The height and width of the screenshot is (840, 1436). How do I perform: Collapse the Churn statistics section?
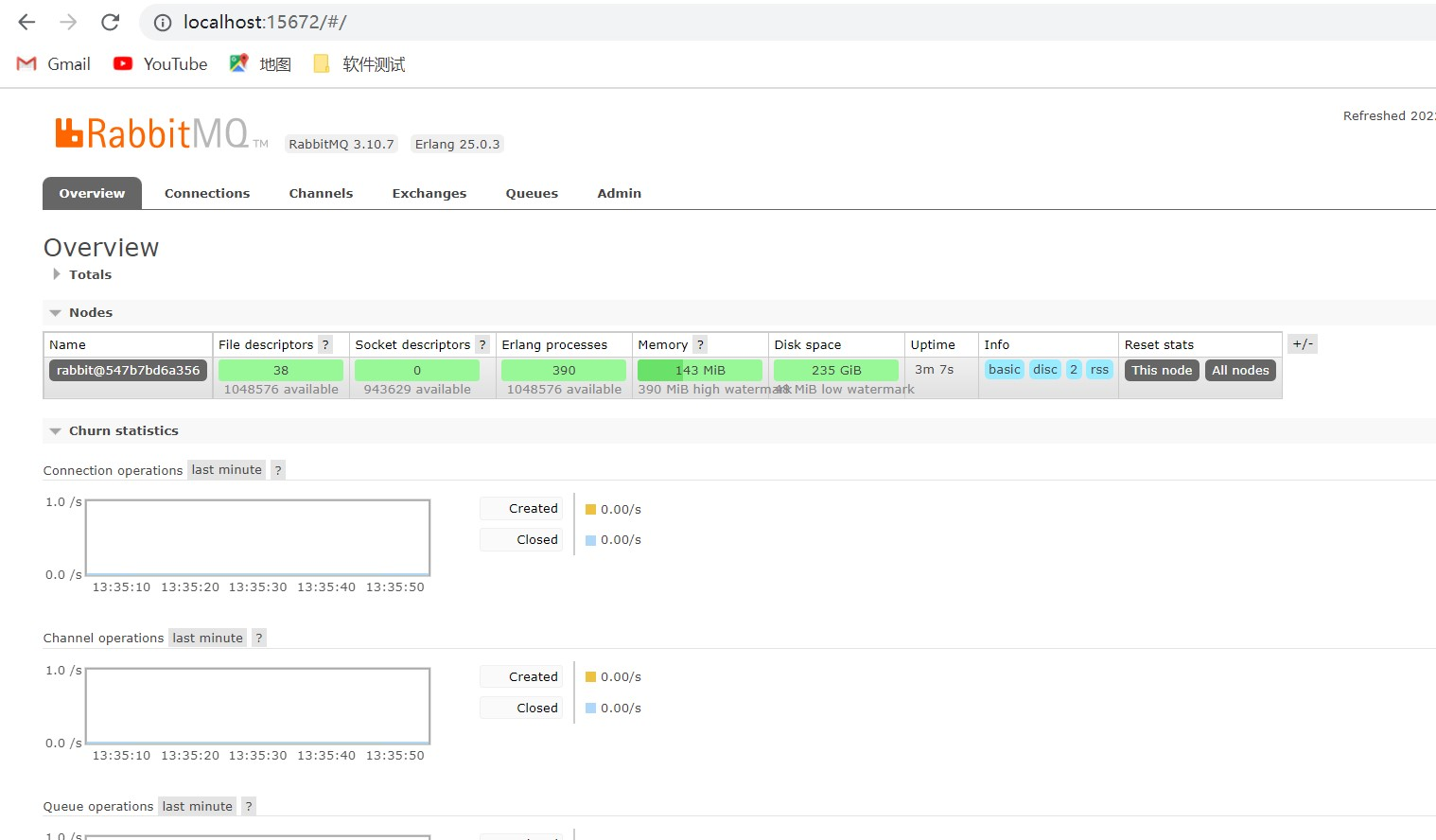tap(114, 430)
